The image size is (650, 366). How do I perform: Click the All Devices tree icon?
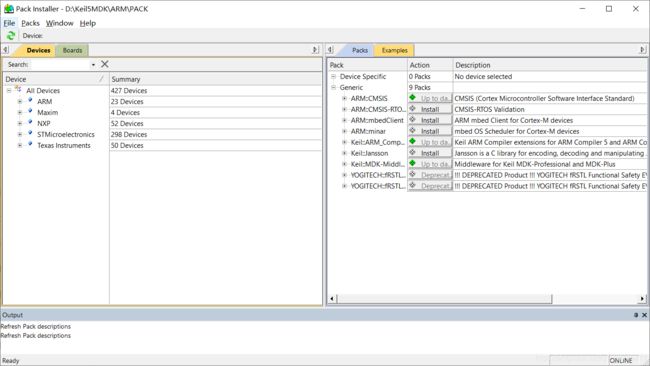coord(18,89)
